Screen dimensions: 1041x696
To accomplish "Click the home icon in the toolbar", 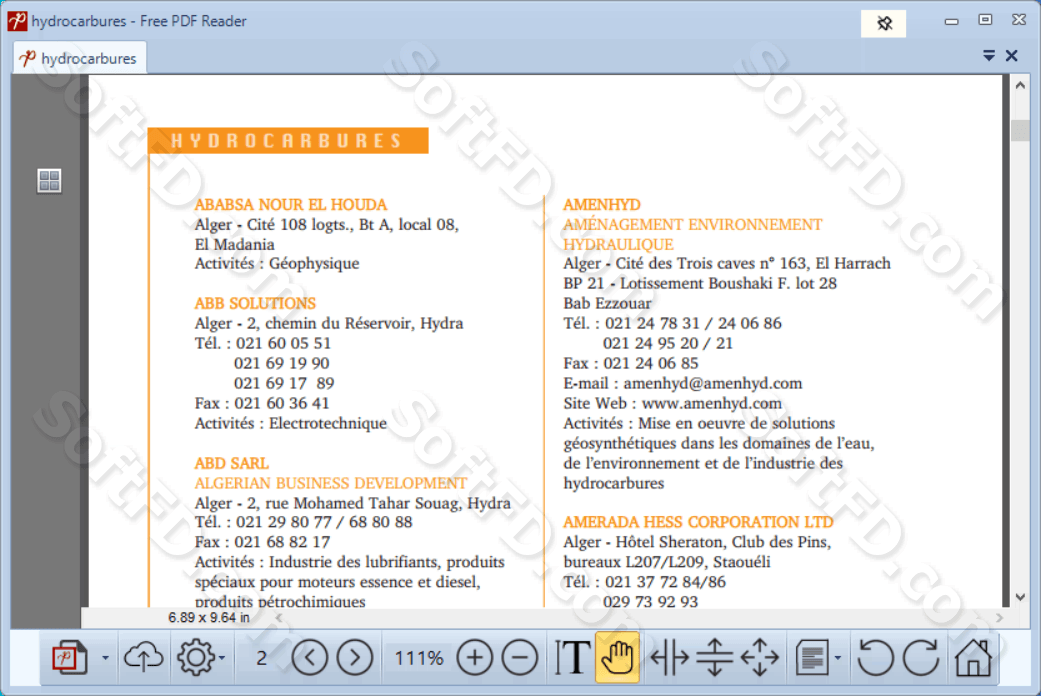I will point(973,657).
